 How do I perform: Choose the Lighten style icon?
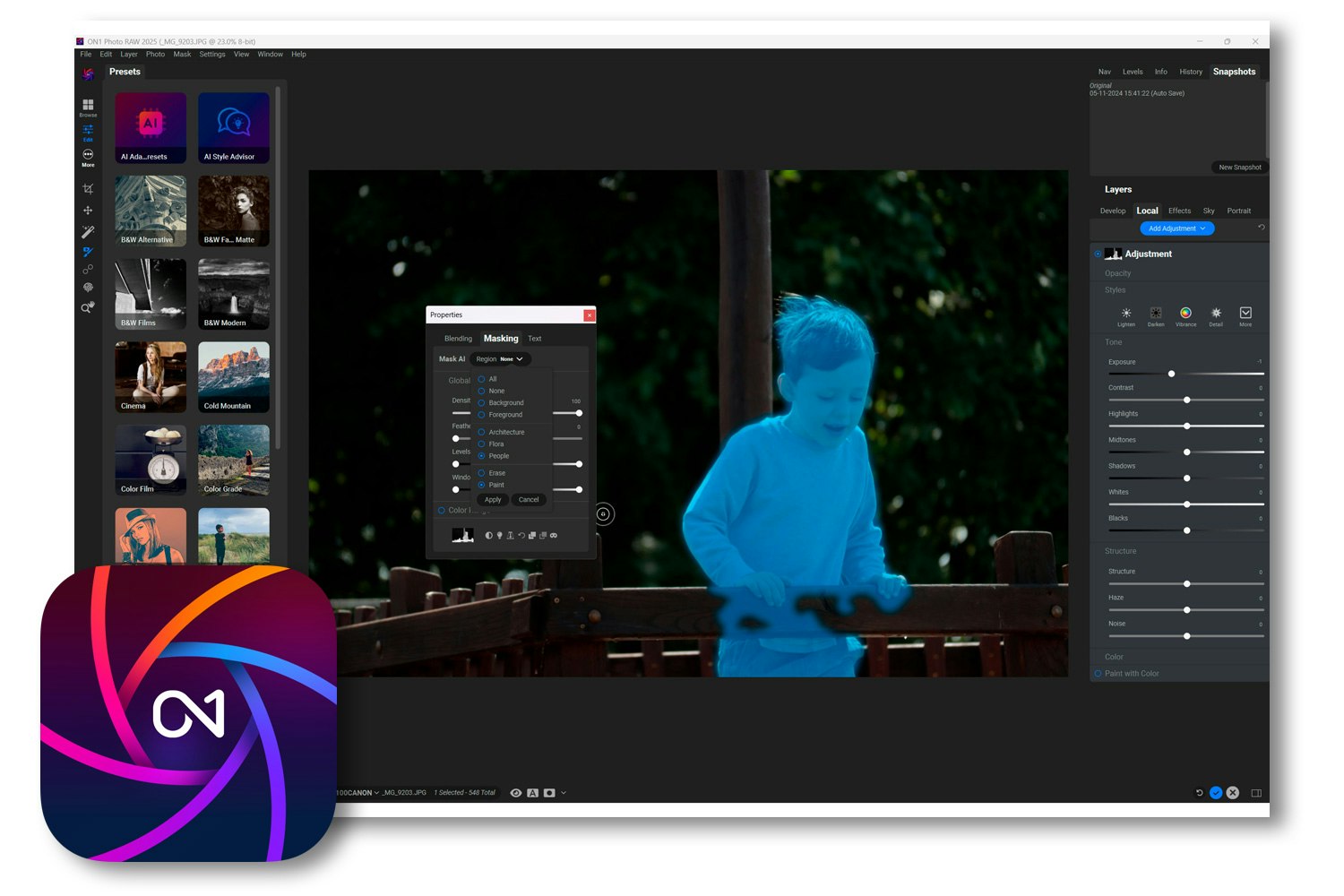pyautogui.click(x=1126, y=316)
